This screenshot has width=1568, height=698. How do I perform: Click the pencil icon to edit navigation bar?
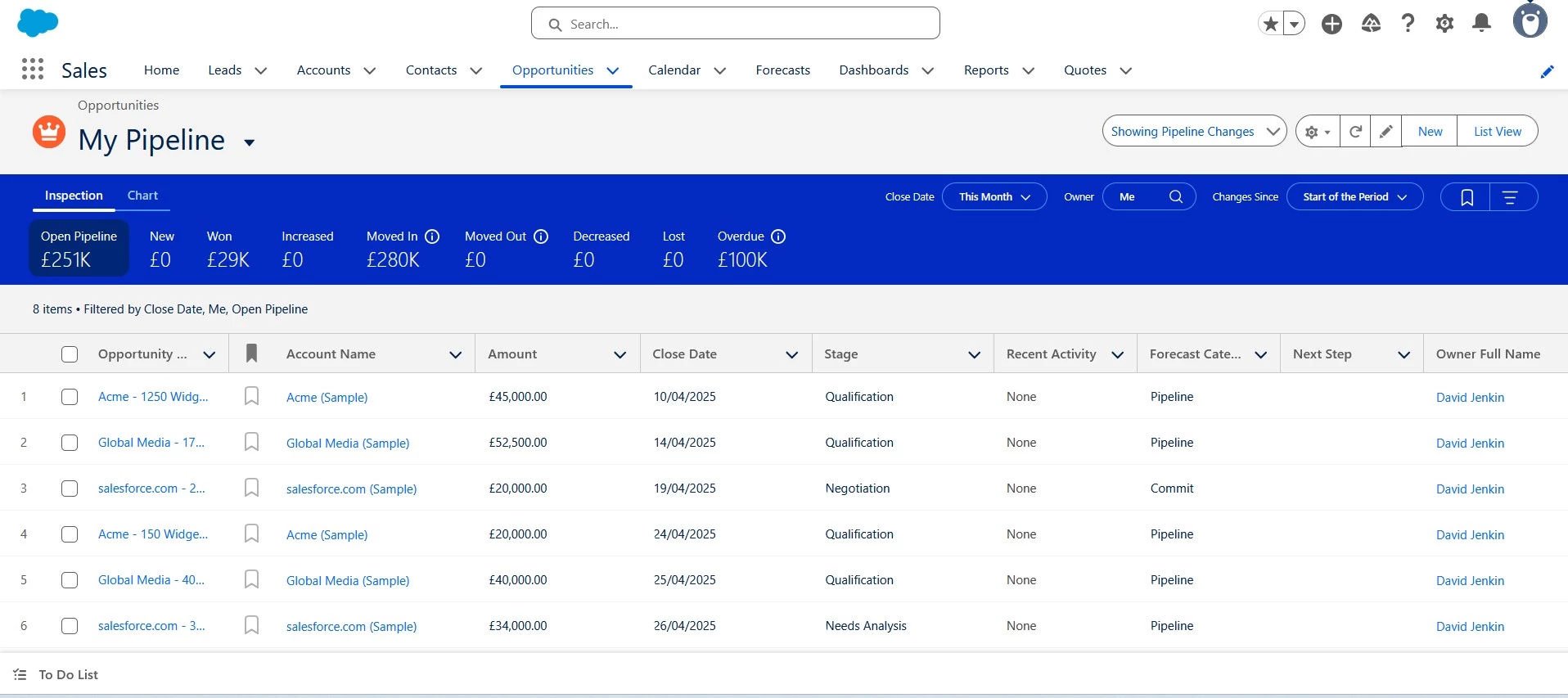(1547, 71)
